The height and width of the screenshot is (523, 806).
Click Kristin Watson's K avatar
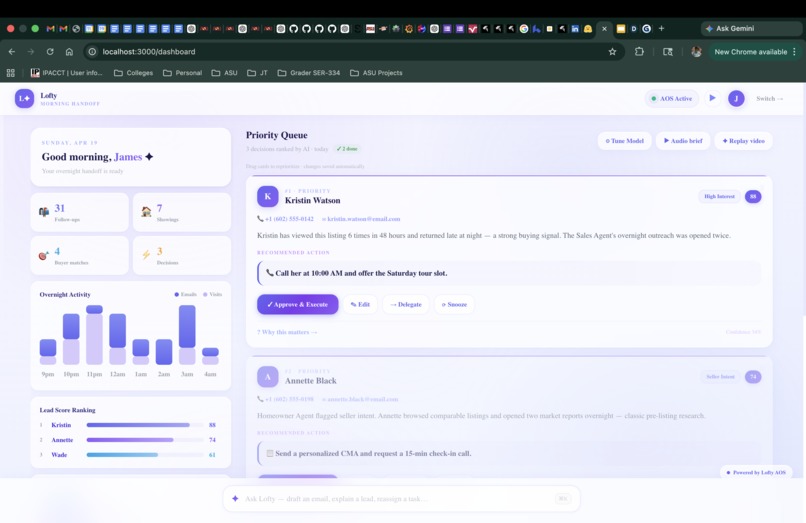pos(268,196)
